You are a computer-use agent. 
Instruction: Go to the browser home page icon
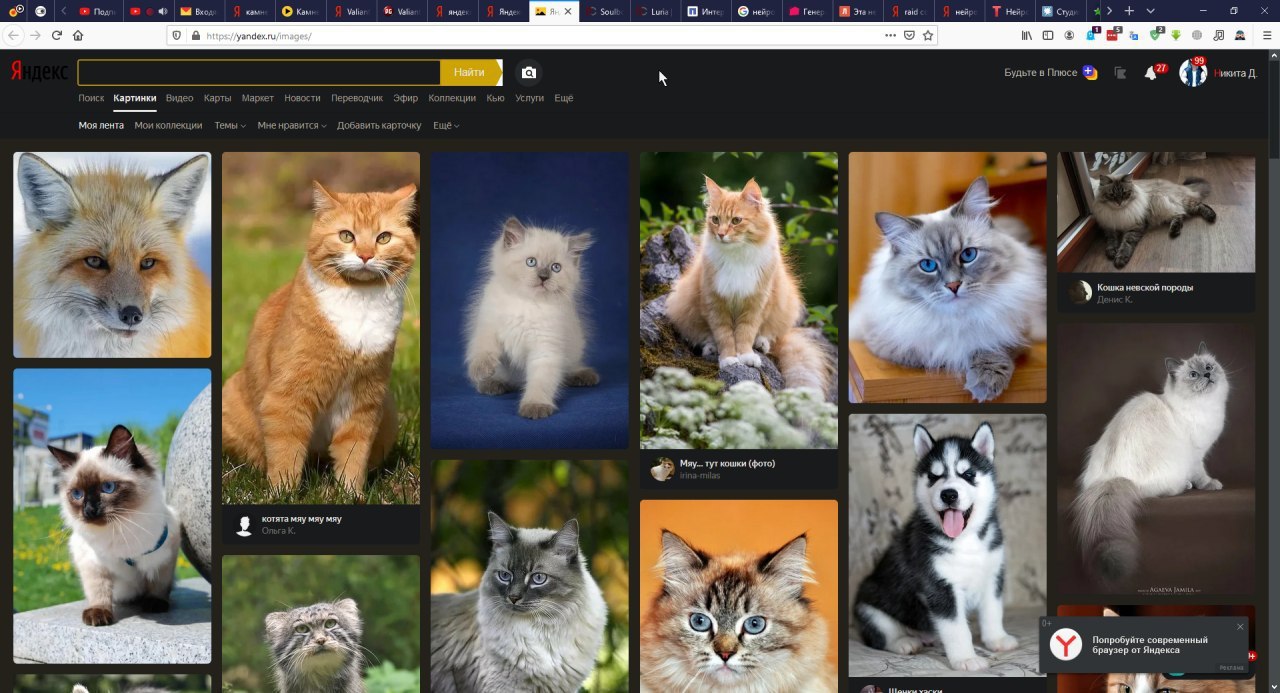[78, 35]
